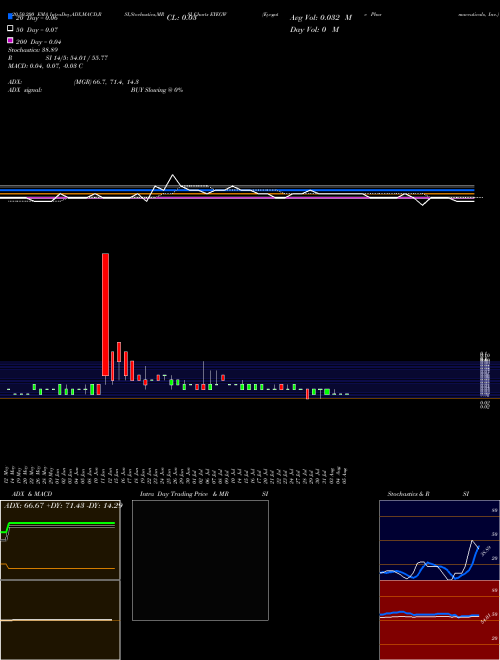Click the 'BUY Slowing @ 0%' ADX signal
The width and height of the screenshot is (500, 660).
157,90
